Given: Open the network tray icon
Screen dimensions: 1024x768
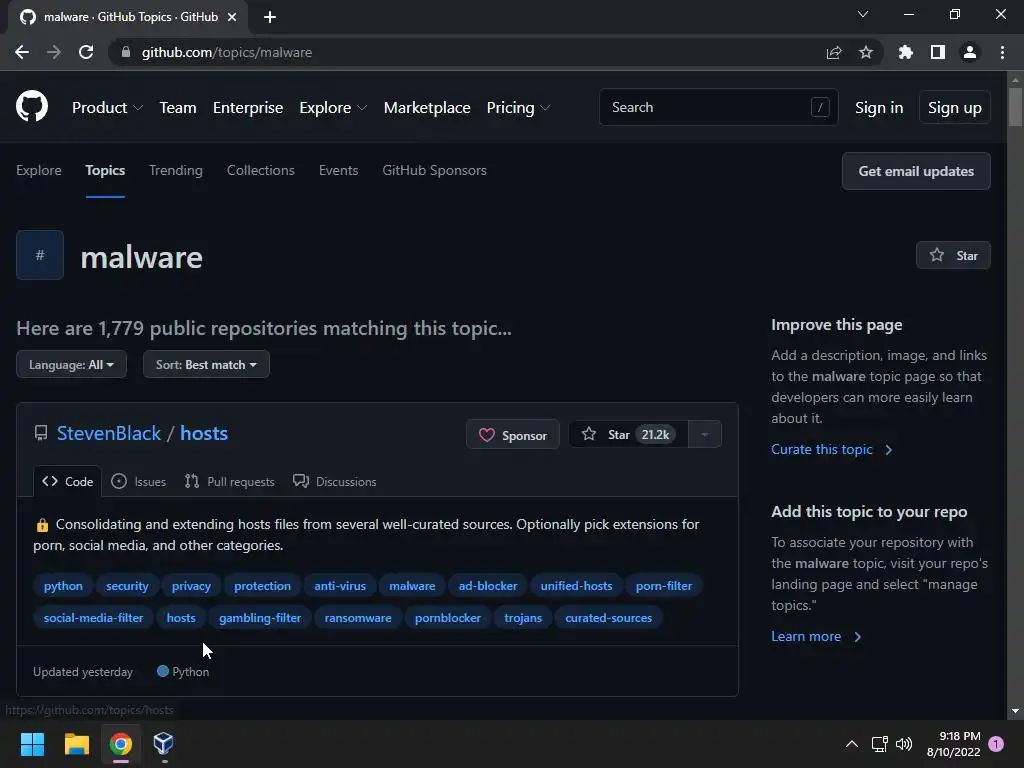Looking at the screenshot, I should coord(879,743).
